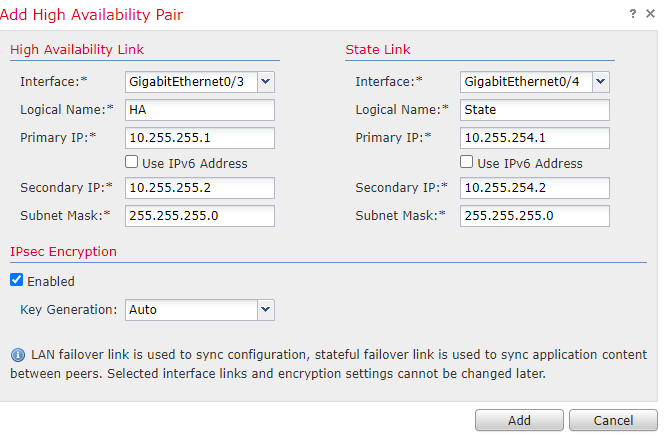Close the Add High Availability Pair dialog
Image resolution: width=665 pixels, height=436 pixels.
coord(650,14)
